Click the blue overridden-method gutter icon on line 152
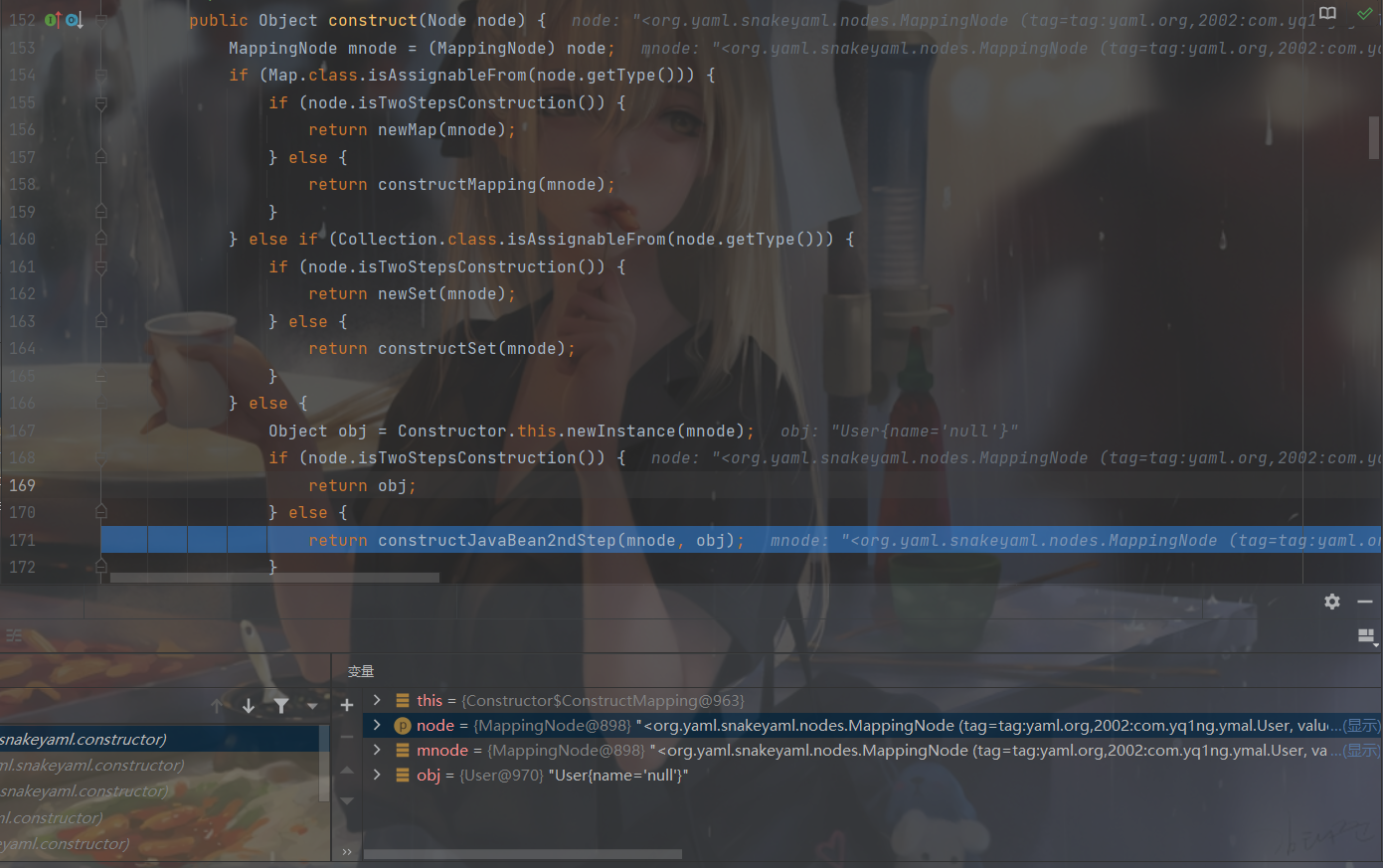Screen dimensions: 1383x868 coord(73,20)
